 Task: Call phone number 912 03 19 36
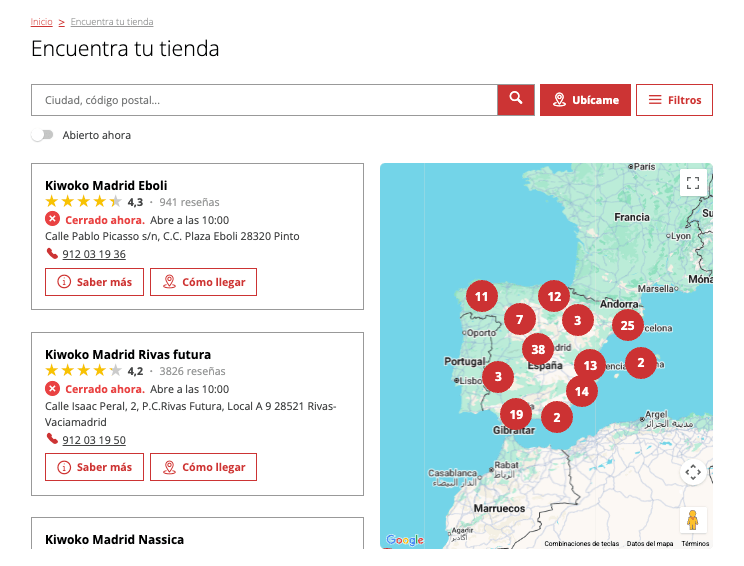pyautogui.click(x=94, y=254)
